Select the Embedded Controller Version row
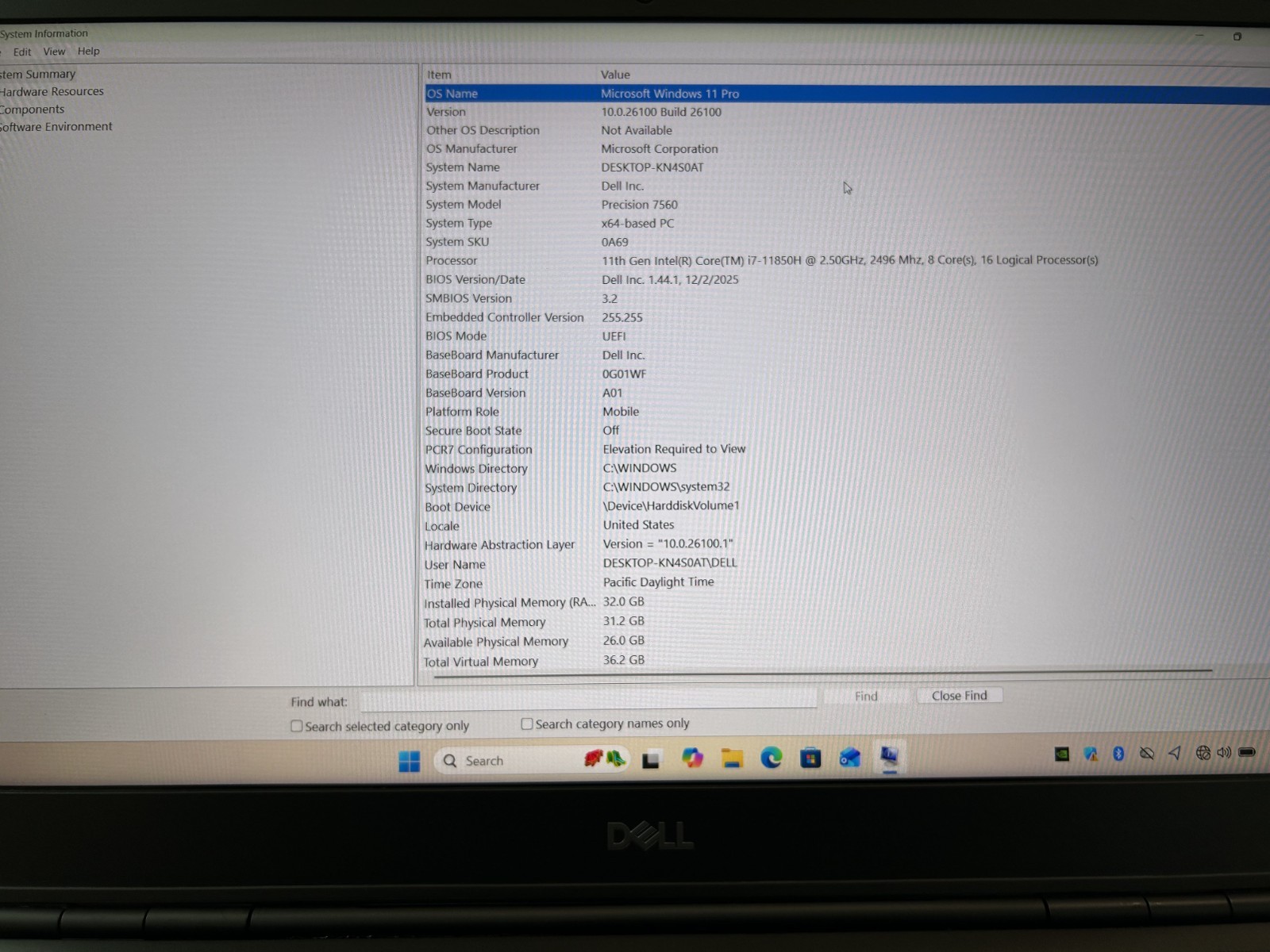 click(x=846, y=317)
